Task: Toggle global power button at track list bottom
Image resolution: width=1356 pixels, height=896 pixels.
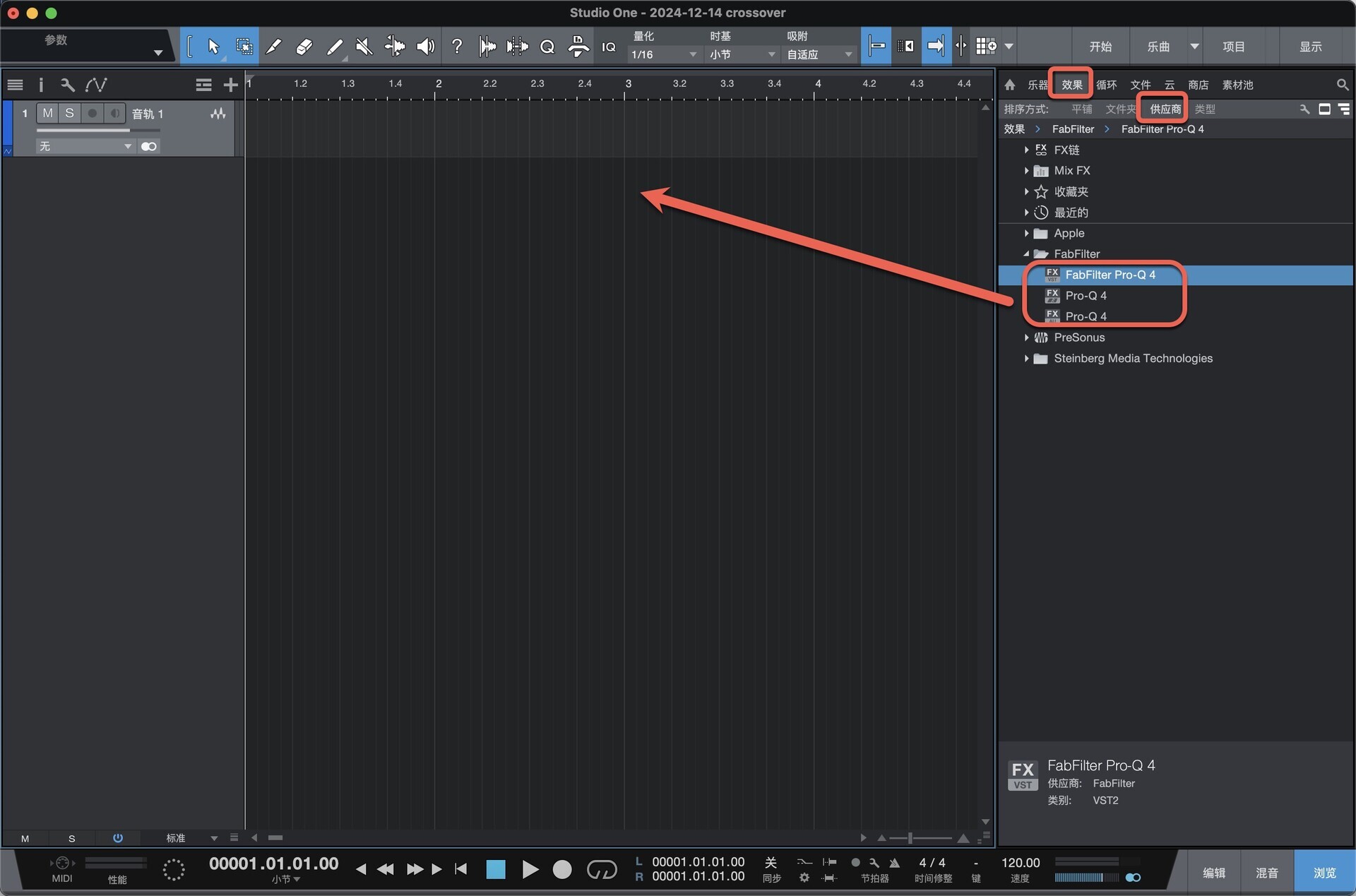Action: 118,838
